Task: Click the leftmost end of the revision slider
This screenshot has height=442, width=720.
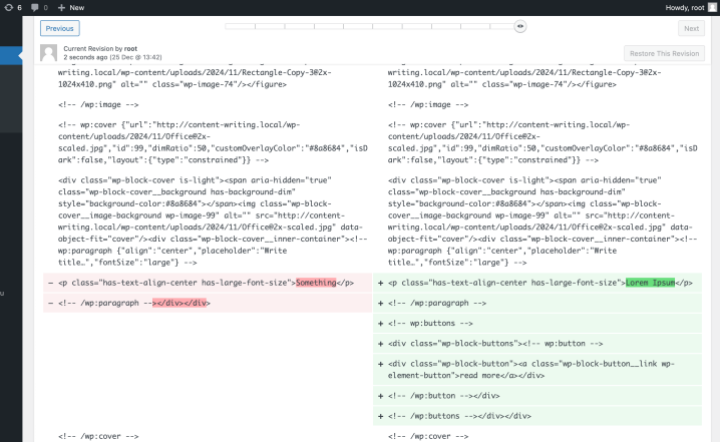Action: (227, 27)
